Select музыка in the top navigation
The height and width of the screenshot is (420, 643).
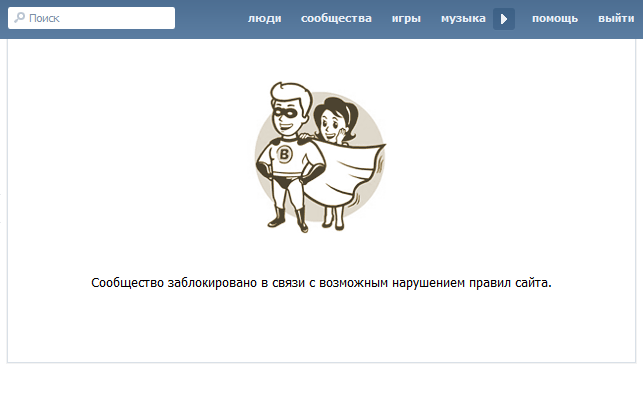pyautogui.click(x=463, y=18)
